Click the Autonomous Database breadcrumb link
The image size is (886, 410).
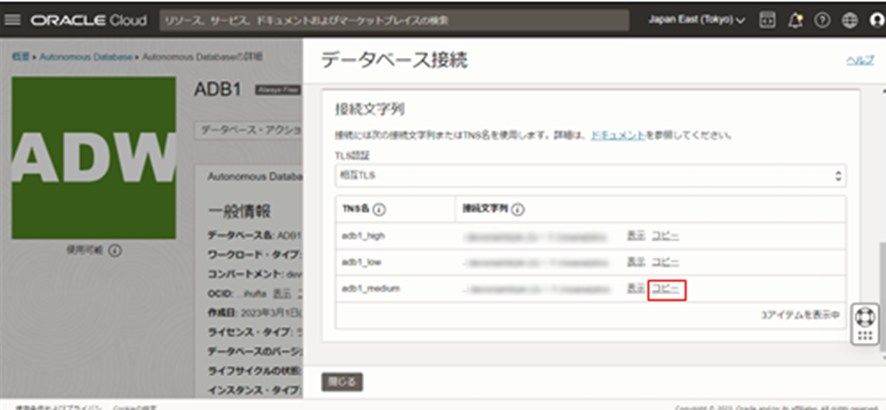[86, 57]
